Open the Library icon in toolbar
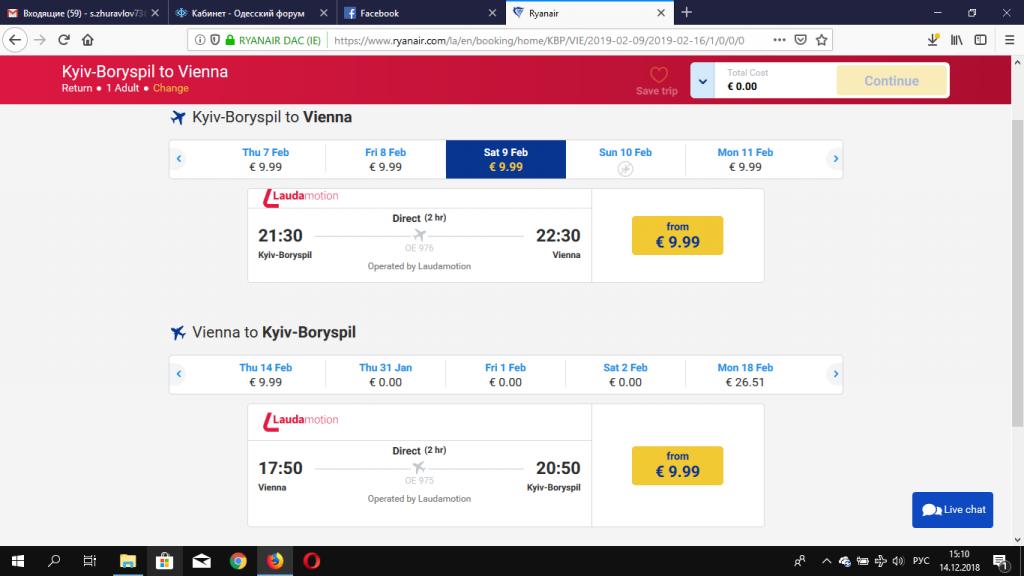 coord(957,40)
